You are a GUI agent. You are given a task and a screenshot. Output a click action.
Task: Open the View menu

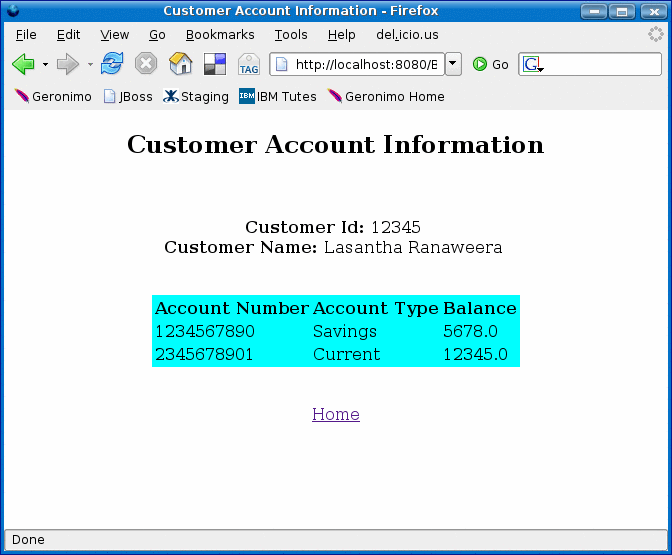point(114,35)
